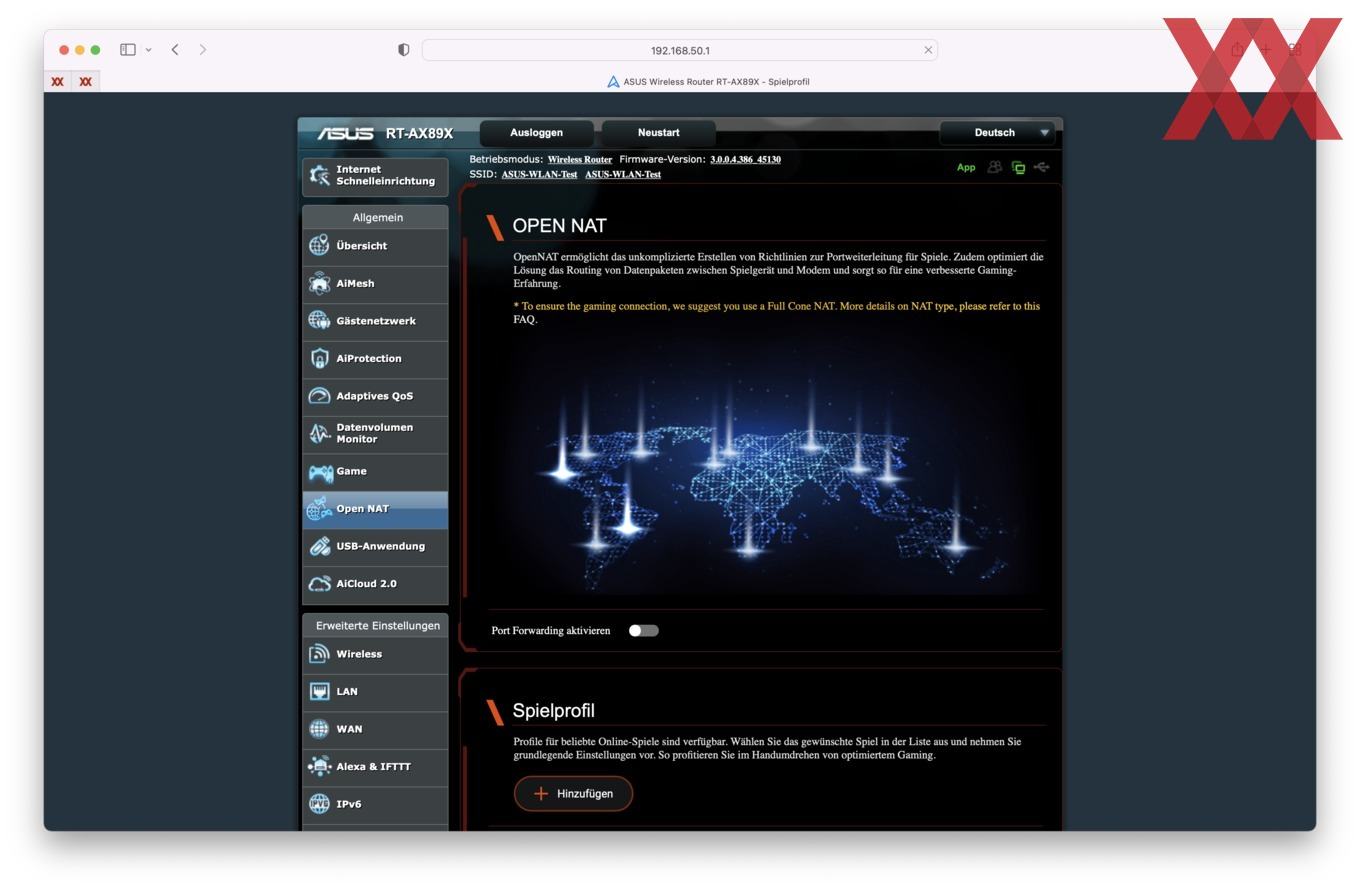Click the AiCloud 2.0 cloud icon
This screenshot has height=889, width=1360.
(319, 584)
